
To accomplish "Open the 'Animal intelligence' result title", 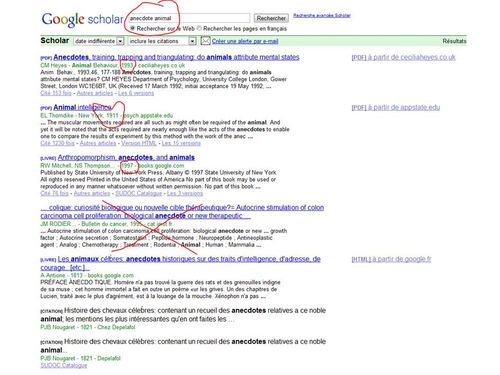I will coord(82,107).
